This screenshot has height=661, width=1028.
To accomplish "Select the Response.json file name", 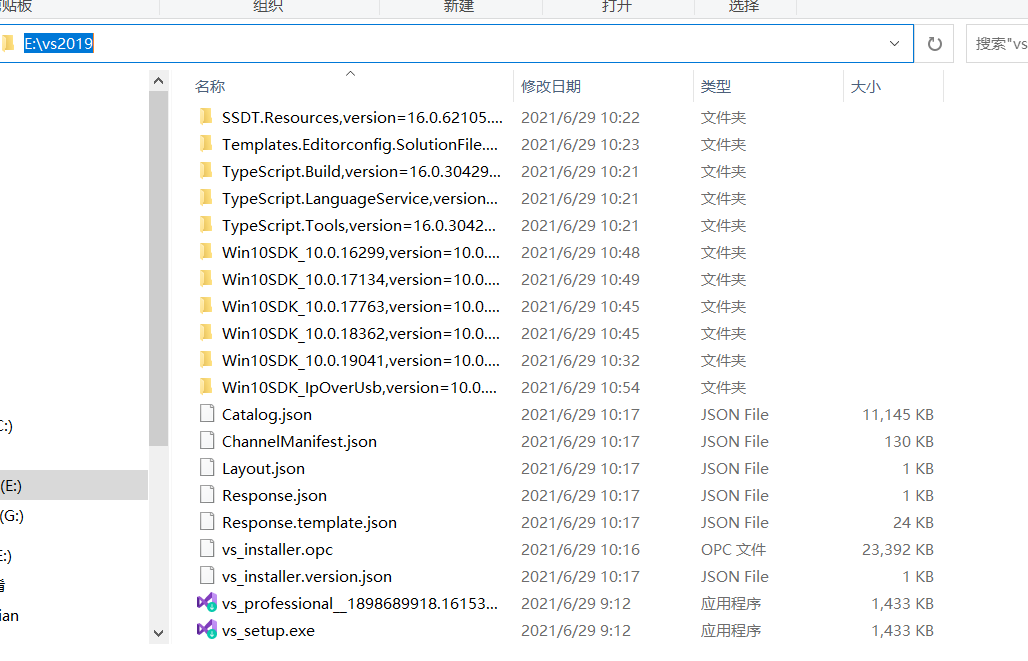I will point(274,495).
